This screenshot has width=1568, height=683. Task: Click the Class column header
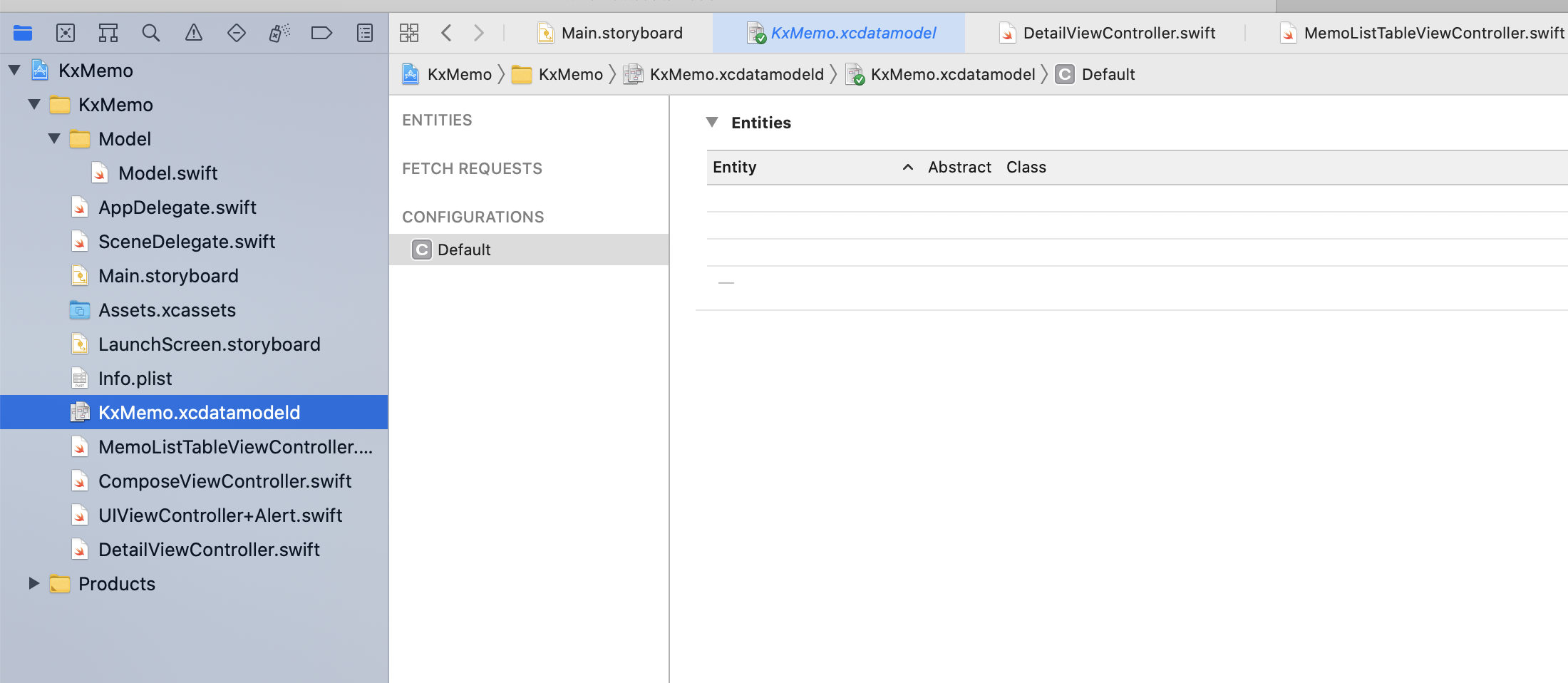1026,168
